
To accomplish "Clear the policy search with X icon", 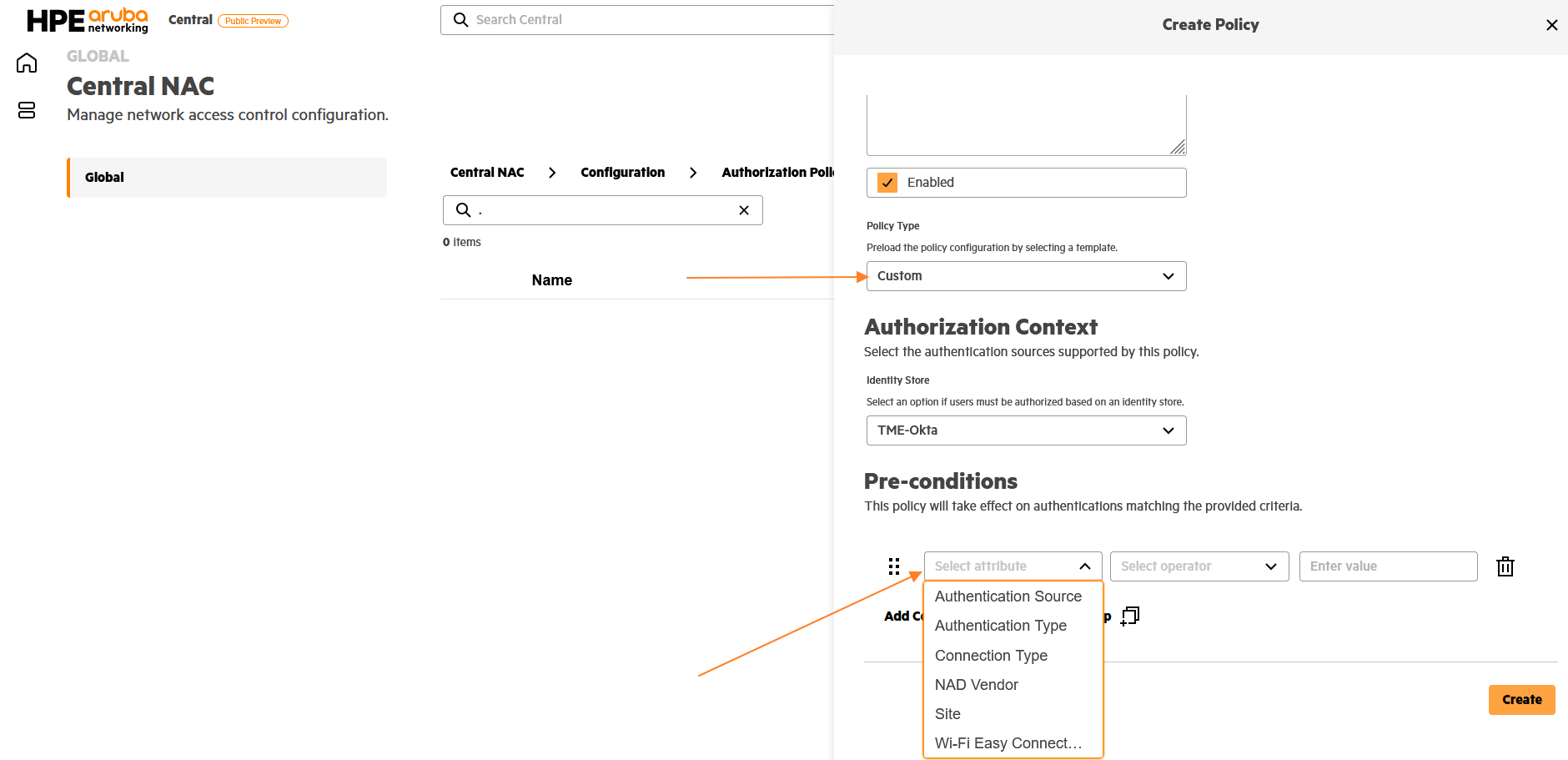I will (744, 210).
